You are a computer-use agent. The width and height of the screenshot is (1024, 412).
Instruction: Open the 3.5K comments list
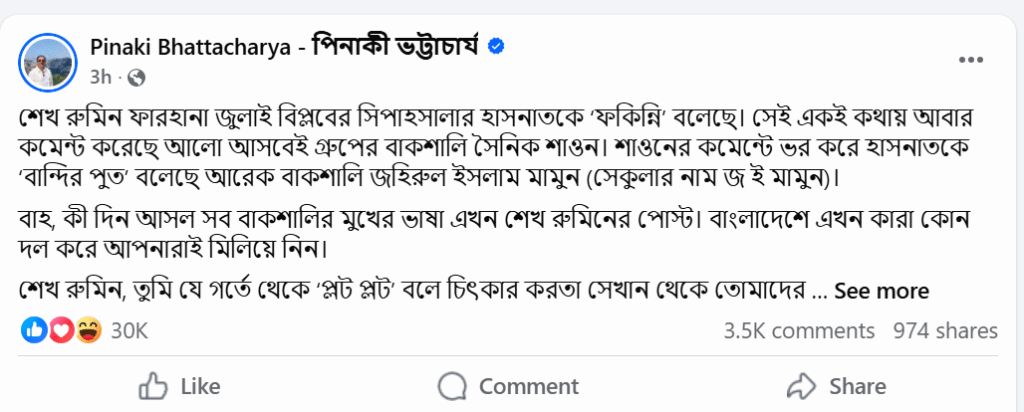click(x=799, y=330)
